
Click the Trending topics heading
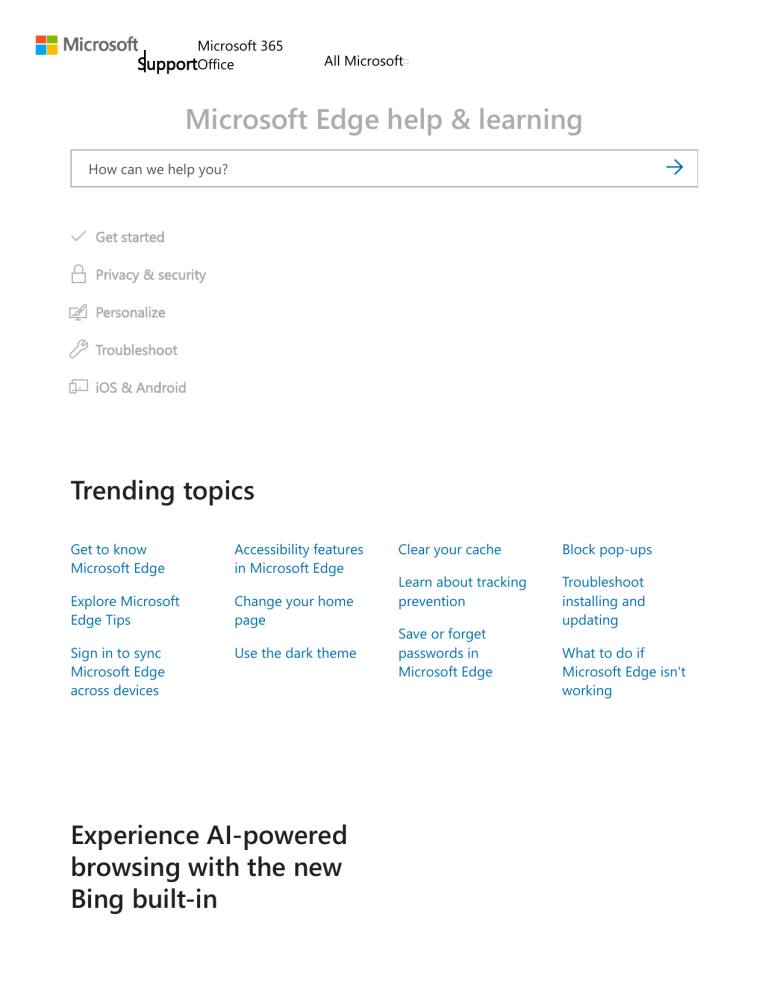pyautogui.click(x=162, y=491)
